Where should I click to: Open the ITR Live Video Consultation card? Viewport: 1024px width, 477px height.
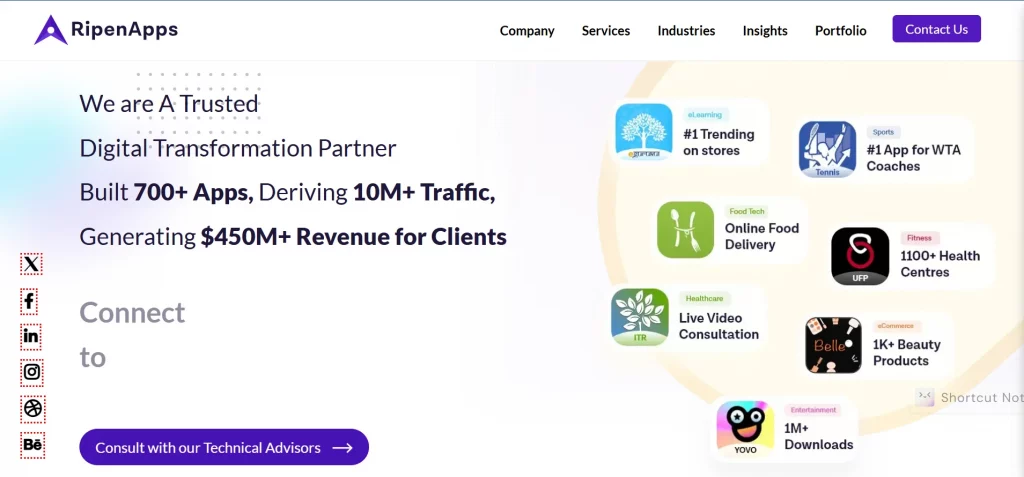click(688, 318)
